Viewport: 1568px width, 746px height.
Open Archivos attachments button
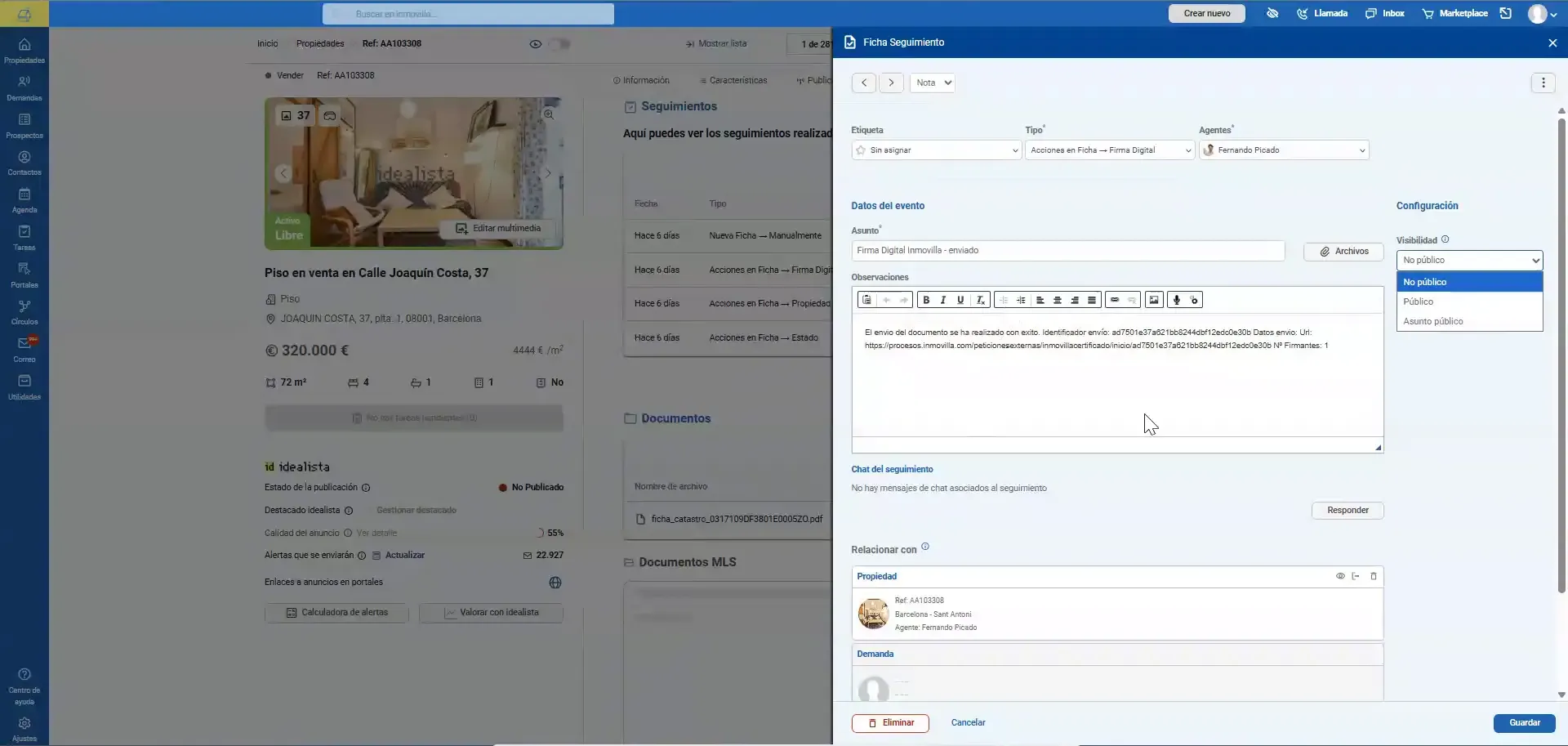(1343, 252)
